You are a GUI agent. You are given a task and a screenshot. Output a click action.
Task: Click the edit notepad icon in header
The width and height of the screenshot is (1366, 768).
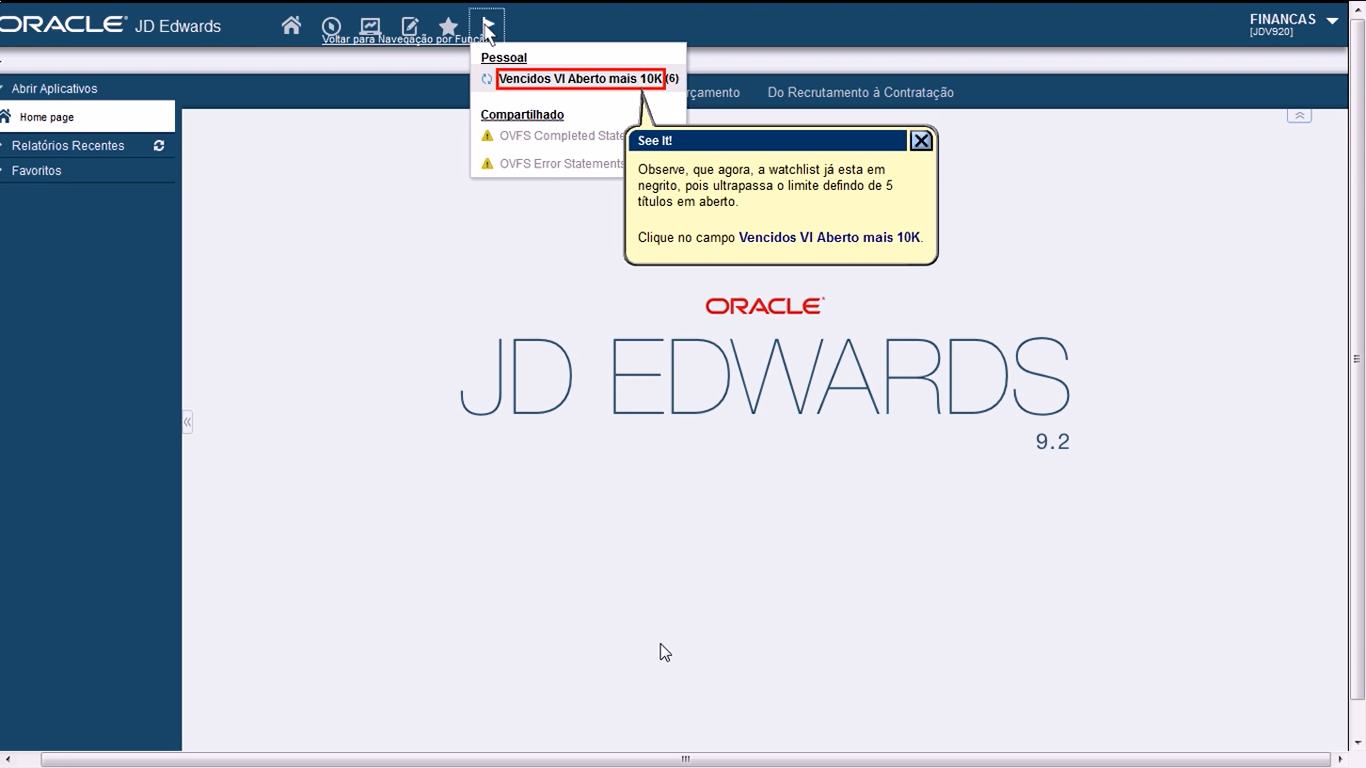click(x=410, y=26)
